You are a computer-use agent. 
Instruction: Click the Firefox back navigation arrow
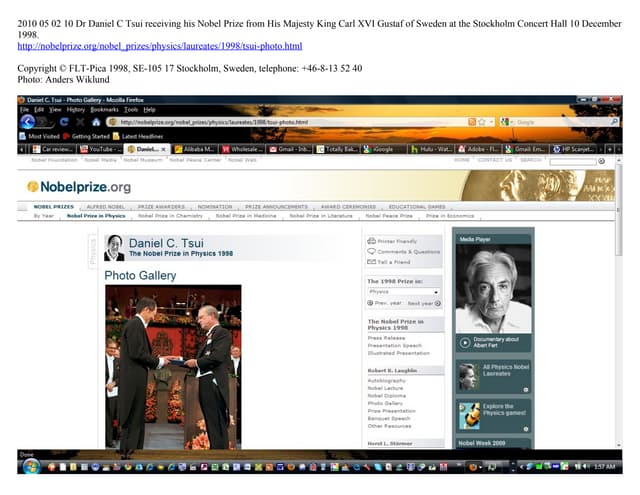[x=29, y=122]
